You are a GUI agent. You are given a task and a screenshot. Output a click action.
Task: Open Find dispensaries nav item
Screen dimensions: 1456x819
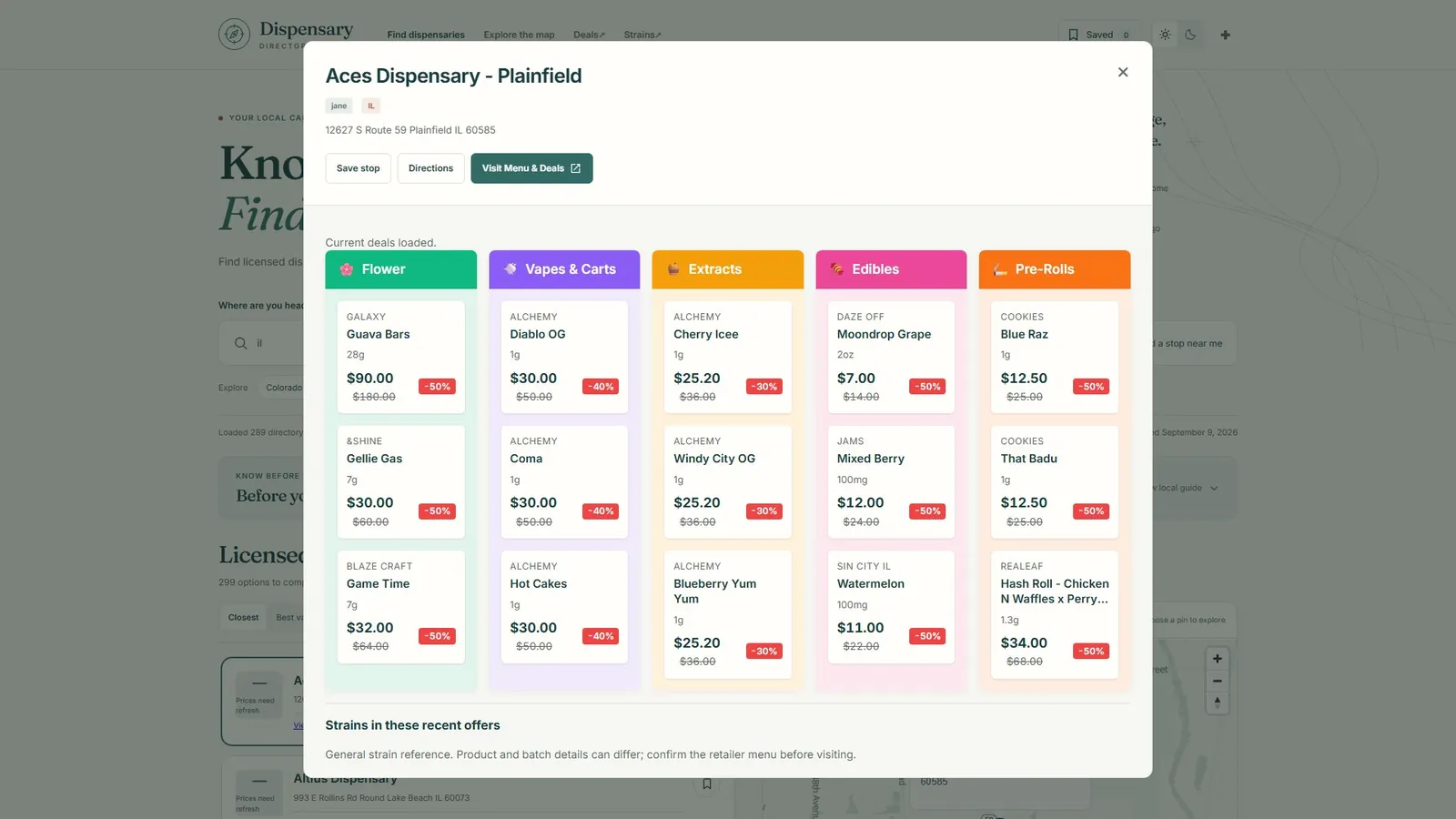coord(426,35)
